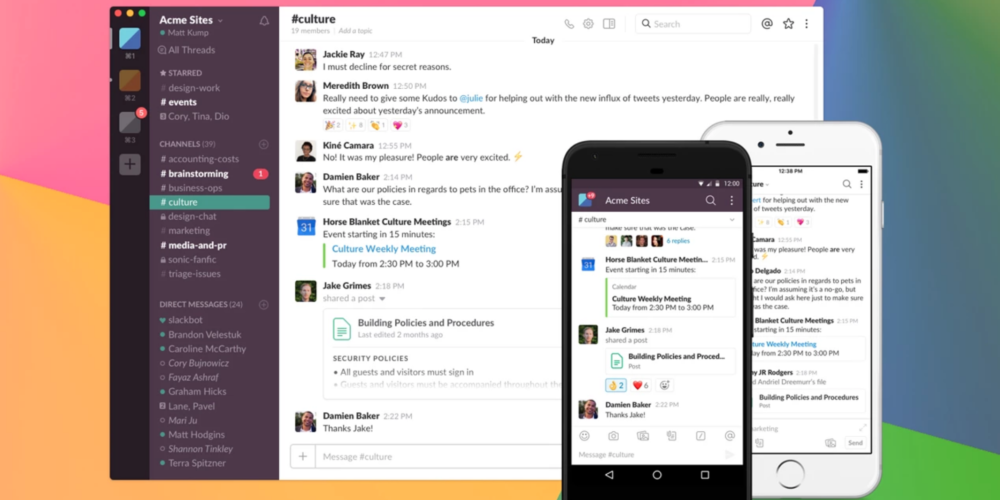This screenshot has width=1000, height=500.
Task: Start a call with the phone icon
Action: click(569, 24)
